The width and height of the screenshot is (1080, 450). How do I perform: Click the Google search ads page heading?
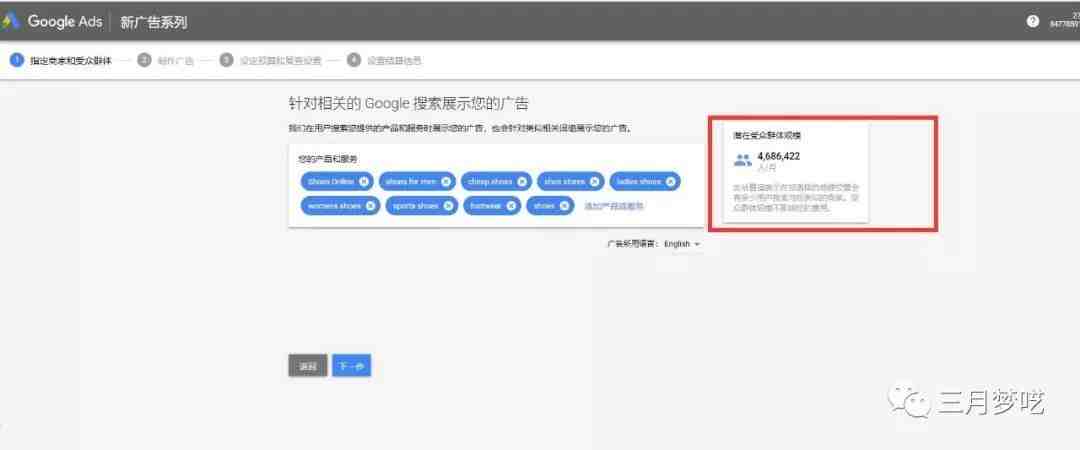[x=408, y=104]
